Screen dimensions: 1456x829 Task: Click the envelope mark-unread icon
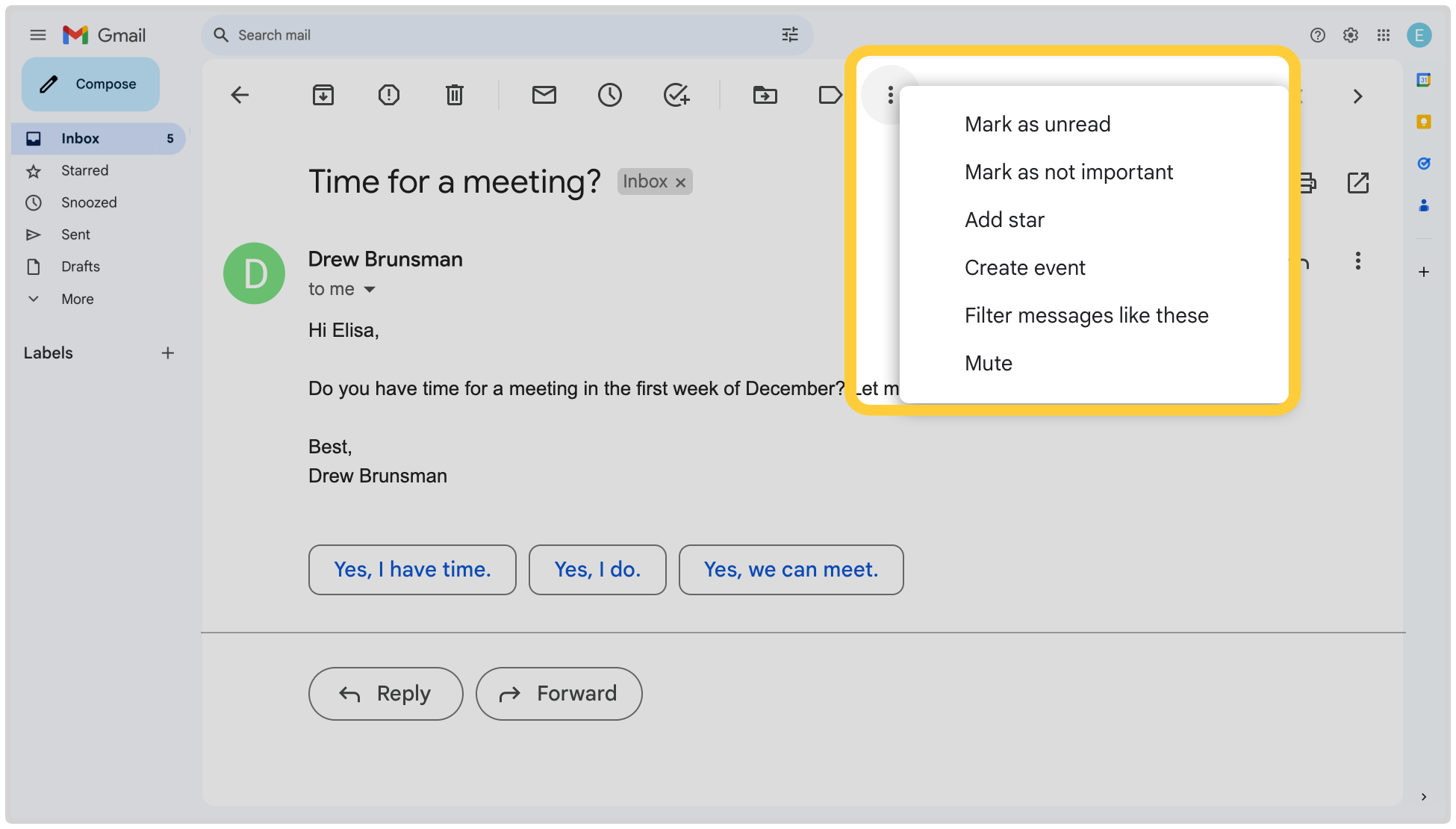[544, 95]
